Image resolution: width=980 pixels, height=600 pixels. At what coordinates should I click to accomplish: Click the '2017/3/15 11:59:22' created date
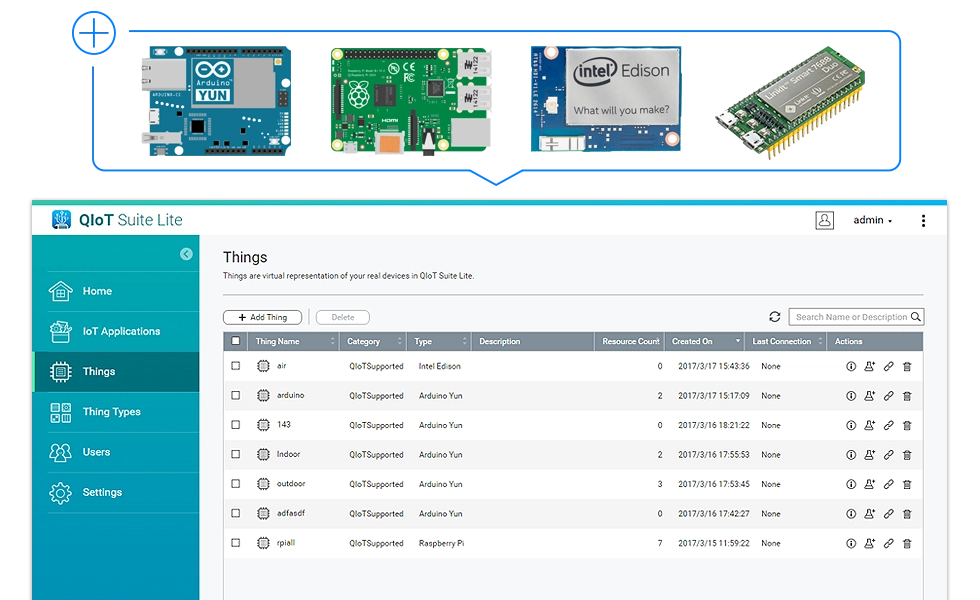(x=714, y=543)
